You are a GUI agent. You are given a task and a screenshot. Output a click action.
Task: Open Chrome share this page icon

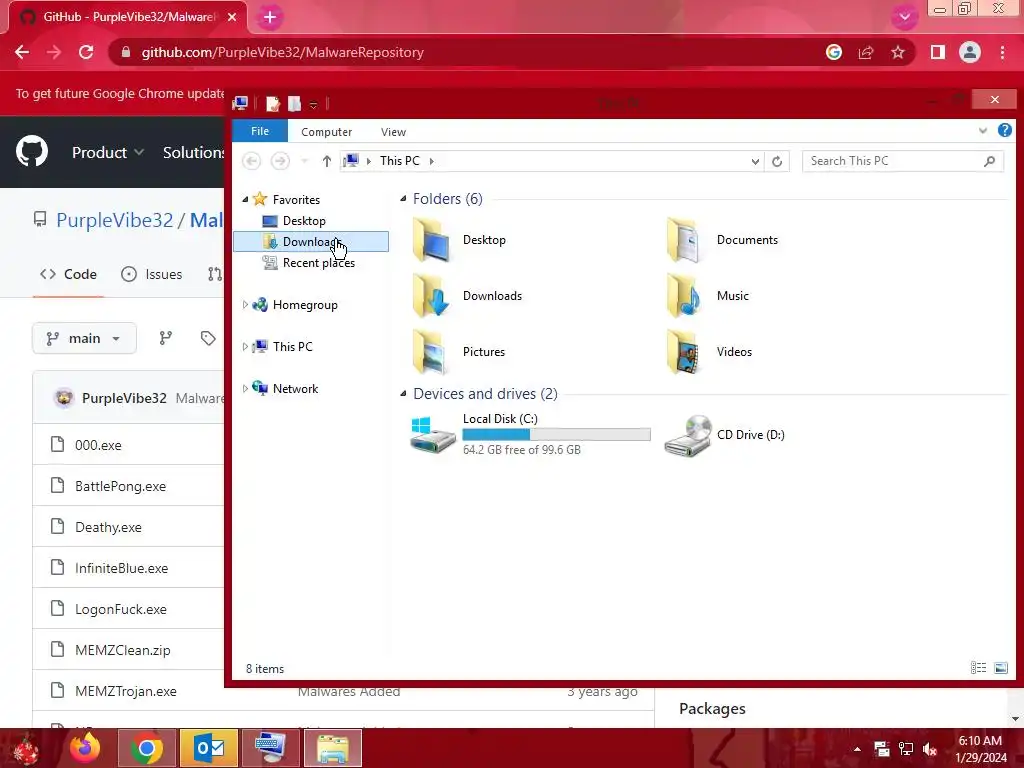click(x=866, y=52)
